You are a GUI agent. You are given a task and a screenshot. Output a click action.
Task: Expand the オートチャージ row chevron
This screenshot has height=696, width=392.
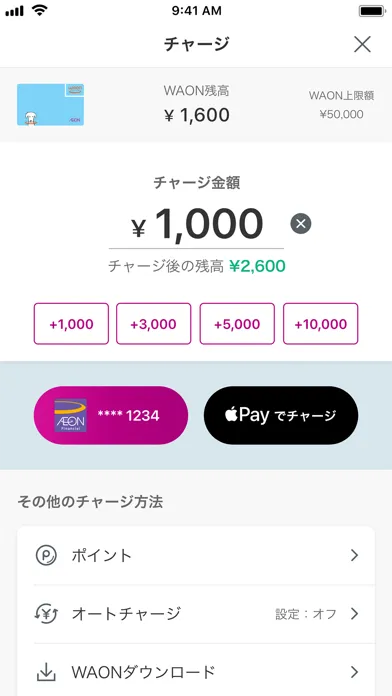354,614
